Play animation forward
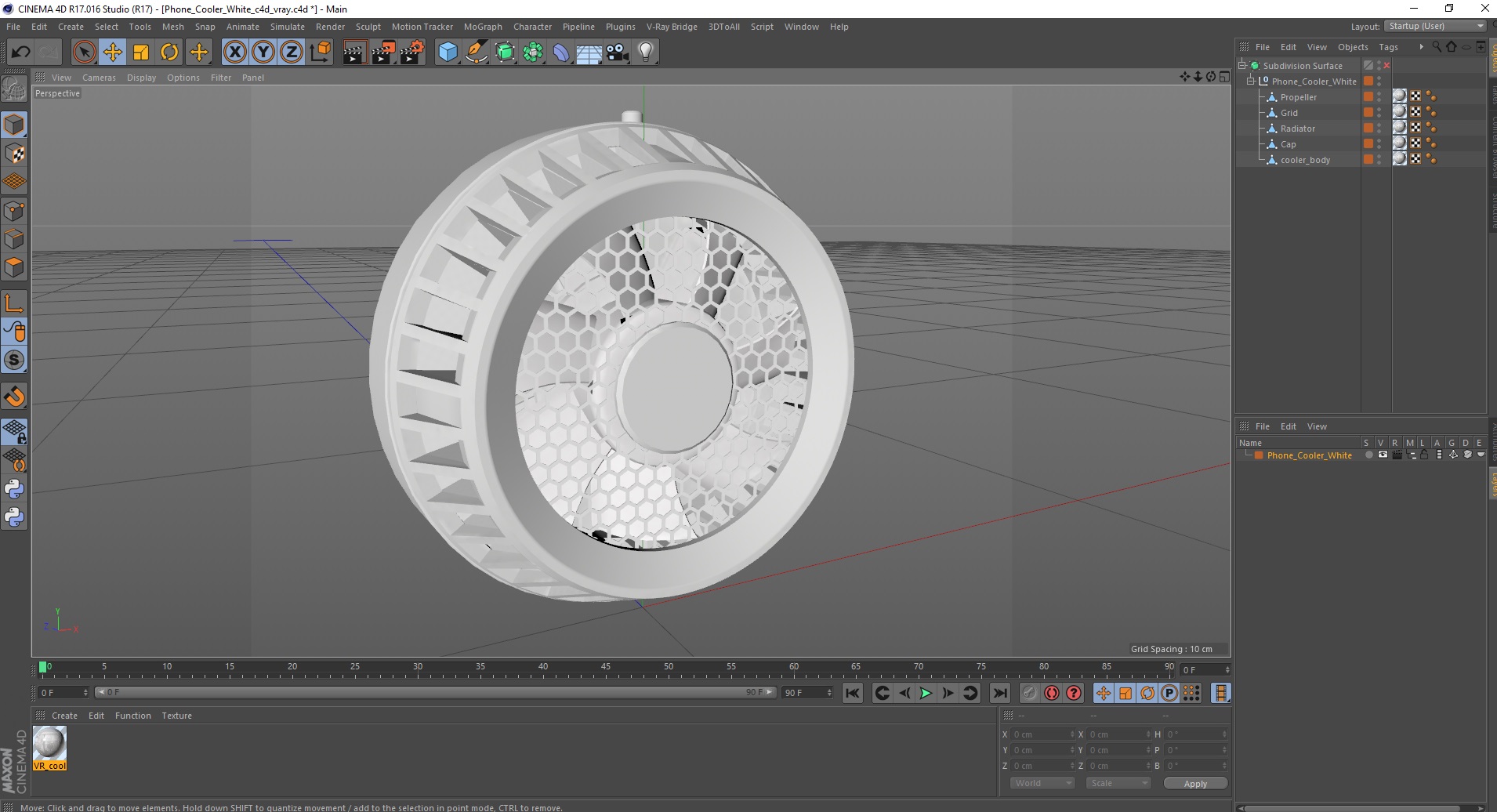The width and height of the screenshot is (1497, 812). [926, 693]
